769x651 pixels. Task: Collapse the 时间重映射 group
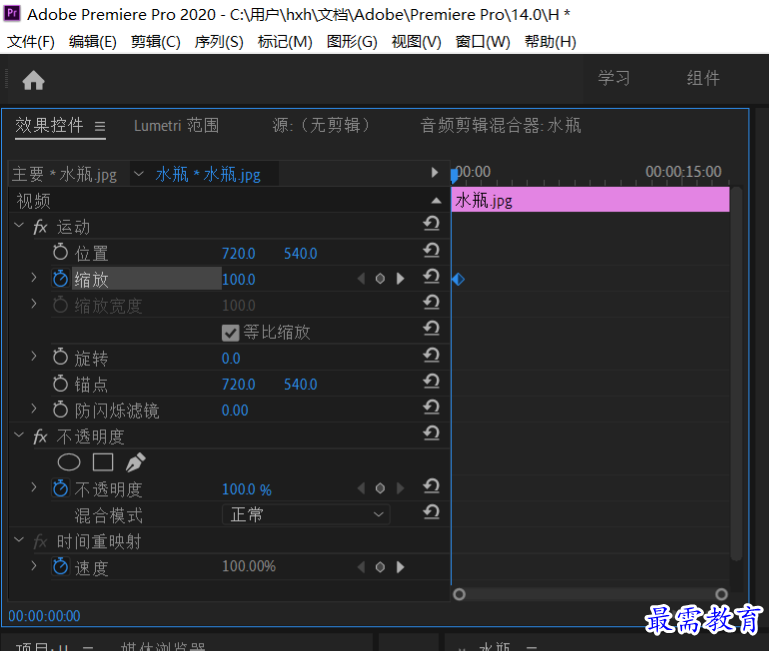point(19,540)
